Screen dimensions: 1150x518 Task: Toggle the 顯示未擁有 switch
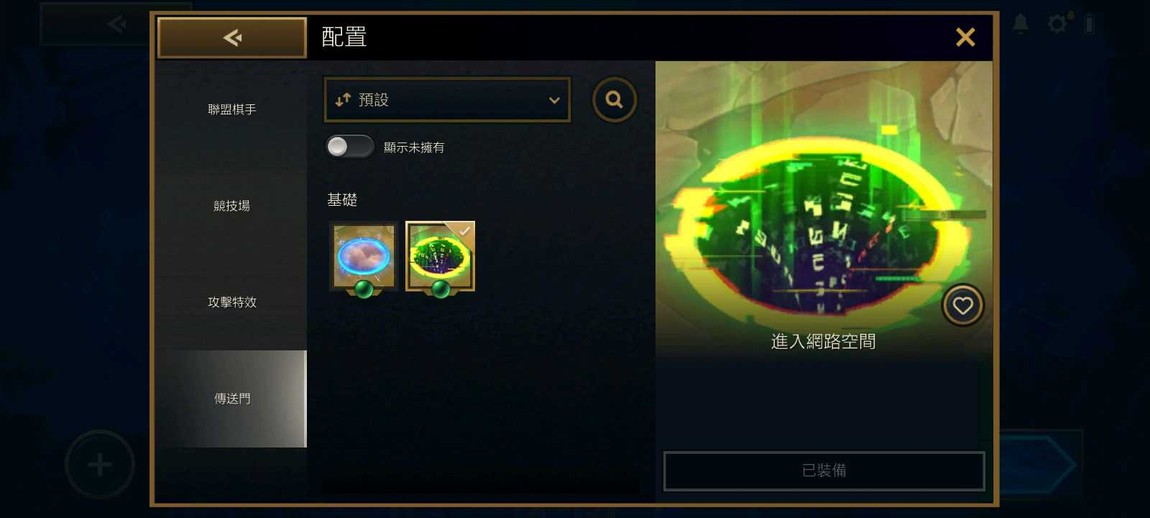click(x=350, y=147)
